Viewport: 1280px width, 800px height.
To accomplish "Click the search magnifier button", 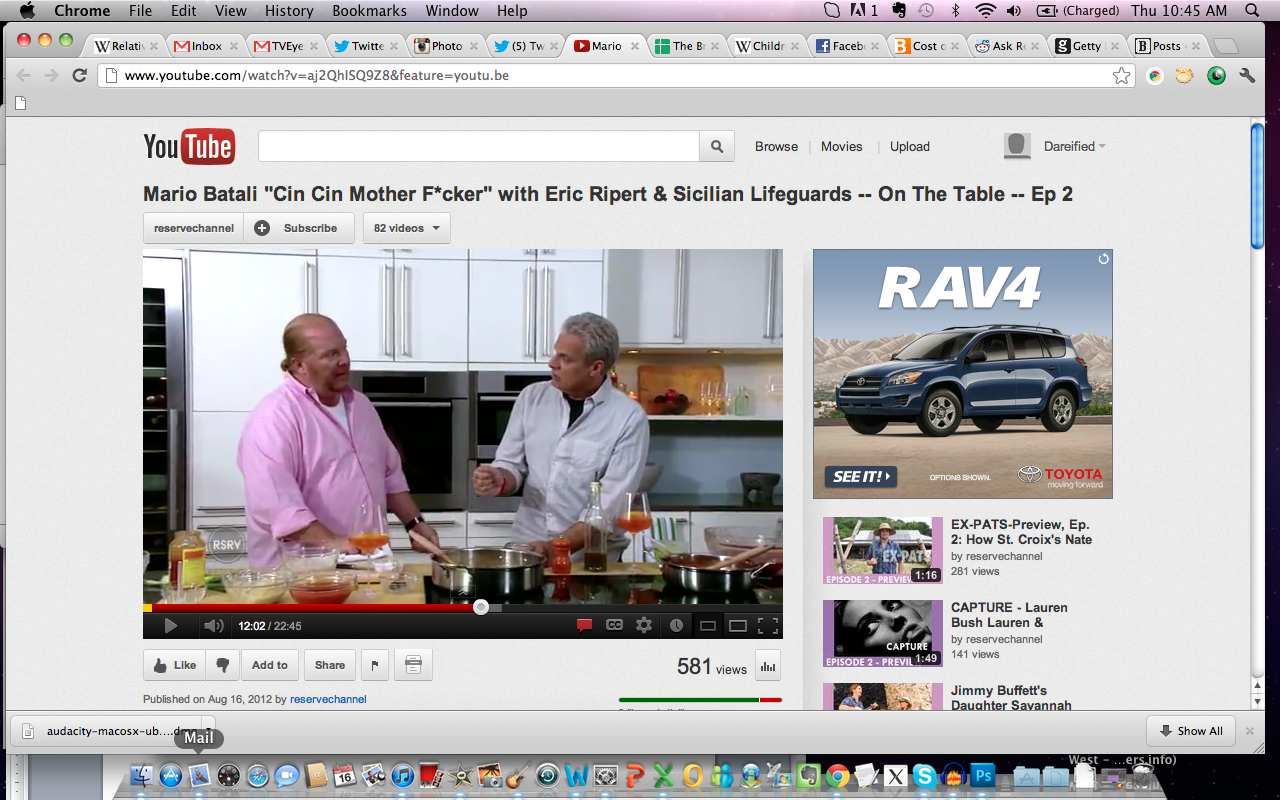I will tap(717, 147).
